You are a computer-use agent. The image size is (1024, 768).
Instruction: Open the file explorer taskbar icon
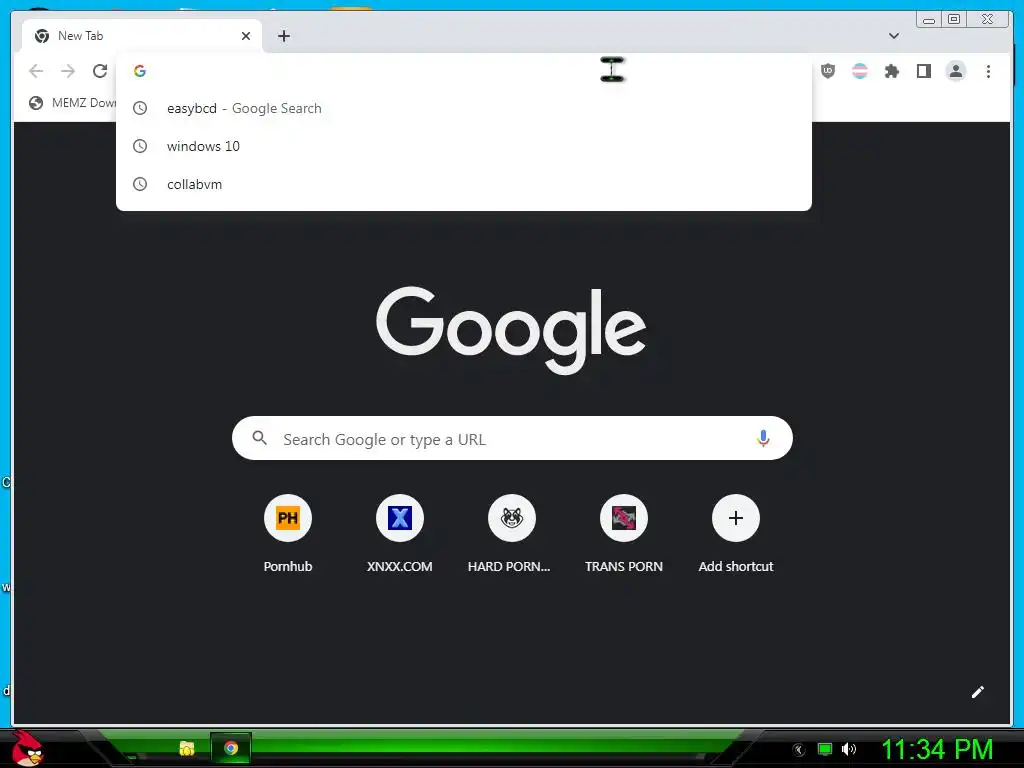(x=187, y=748)
